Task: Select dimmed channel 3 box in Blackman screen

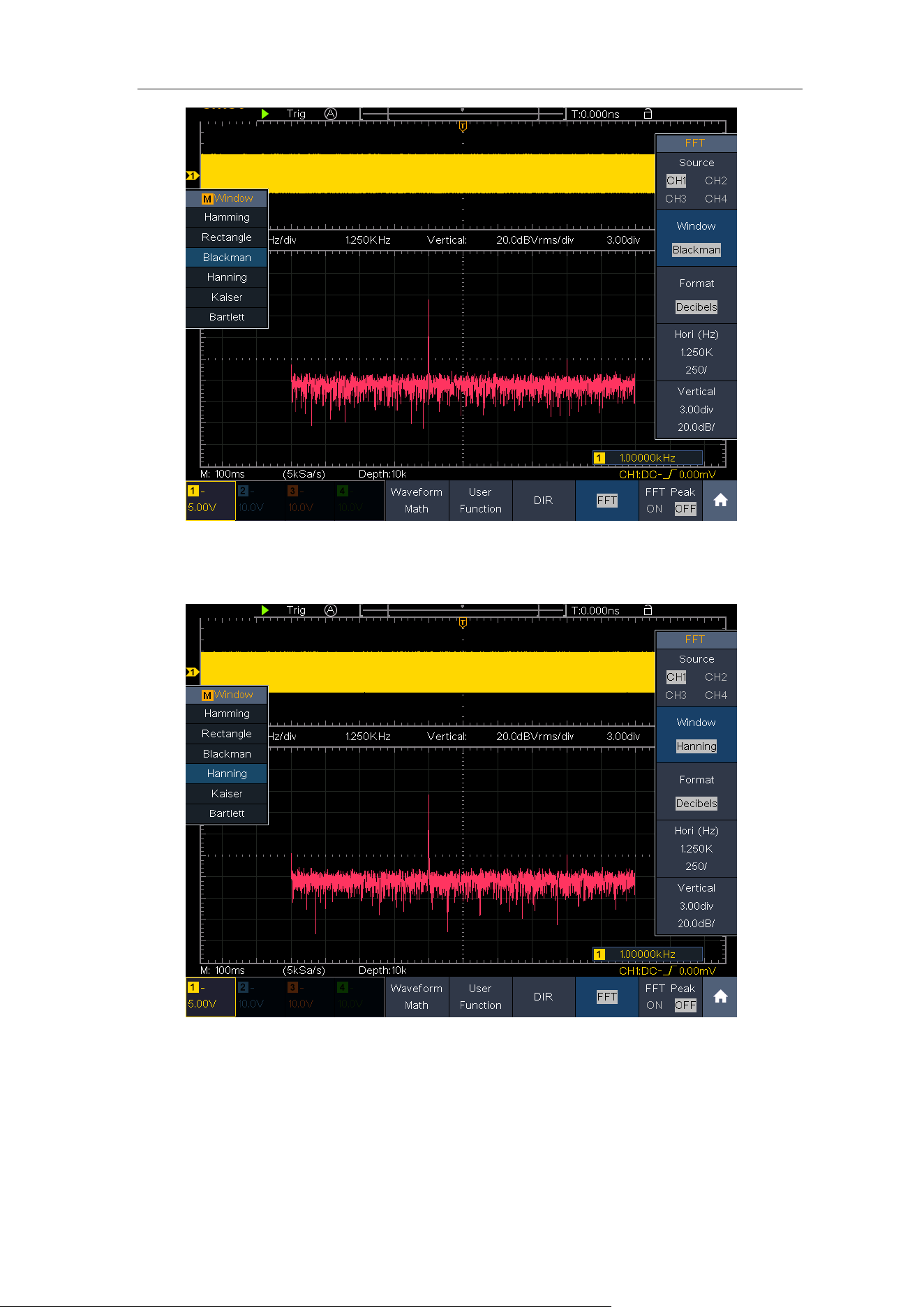Action: pos(310,501)
